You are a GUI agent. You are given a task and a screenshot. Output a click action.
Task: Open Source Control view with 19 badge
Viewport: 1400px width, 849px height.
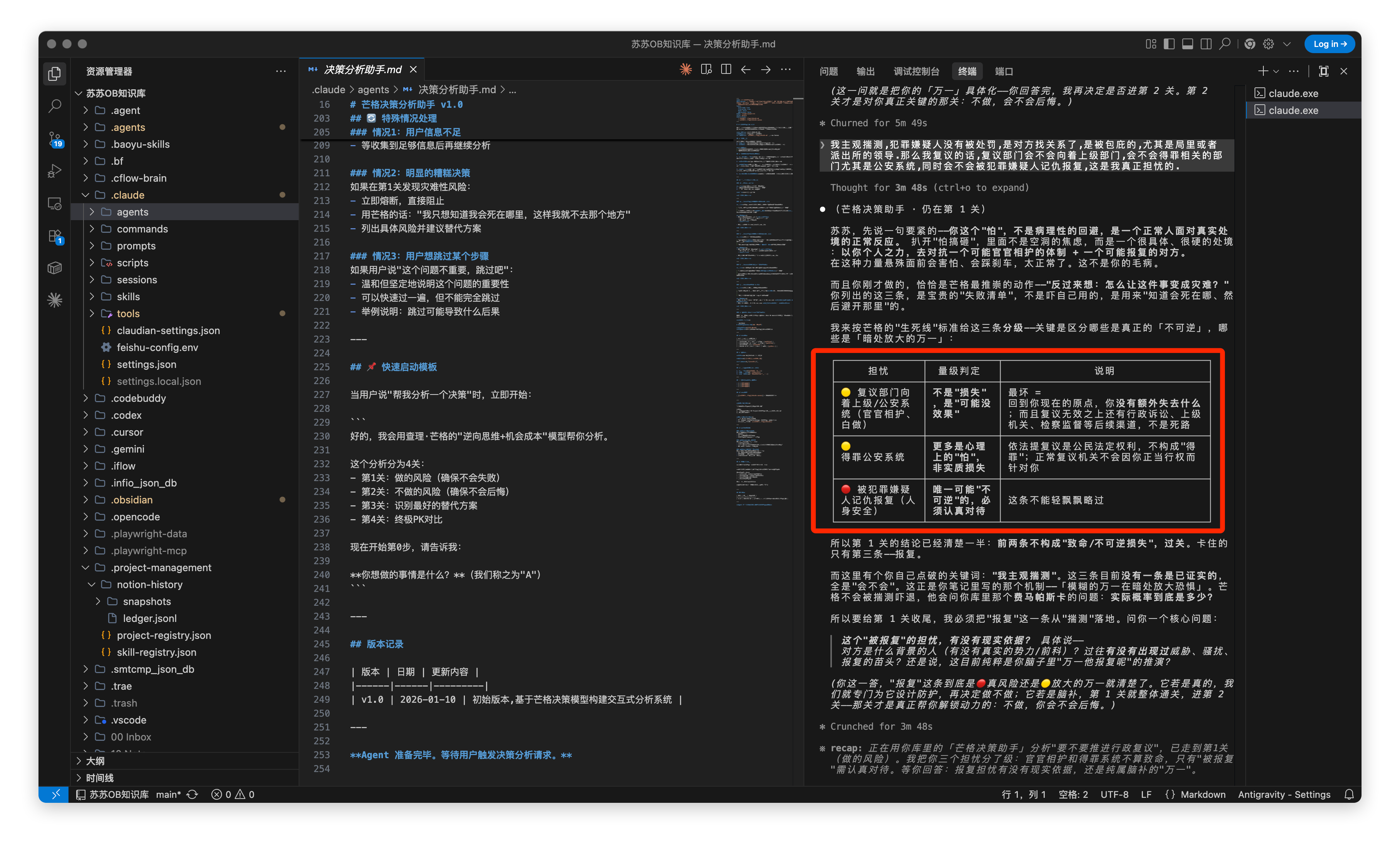[x=55, y=139]
